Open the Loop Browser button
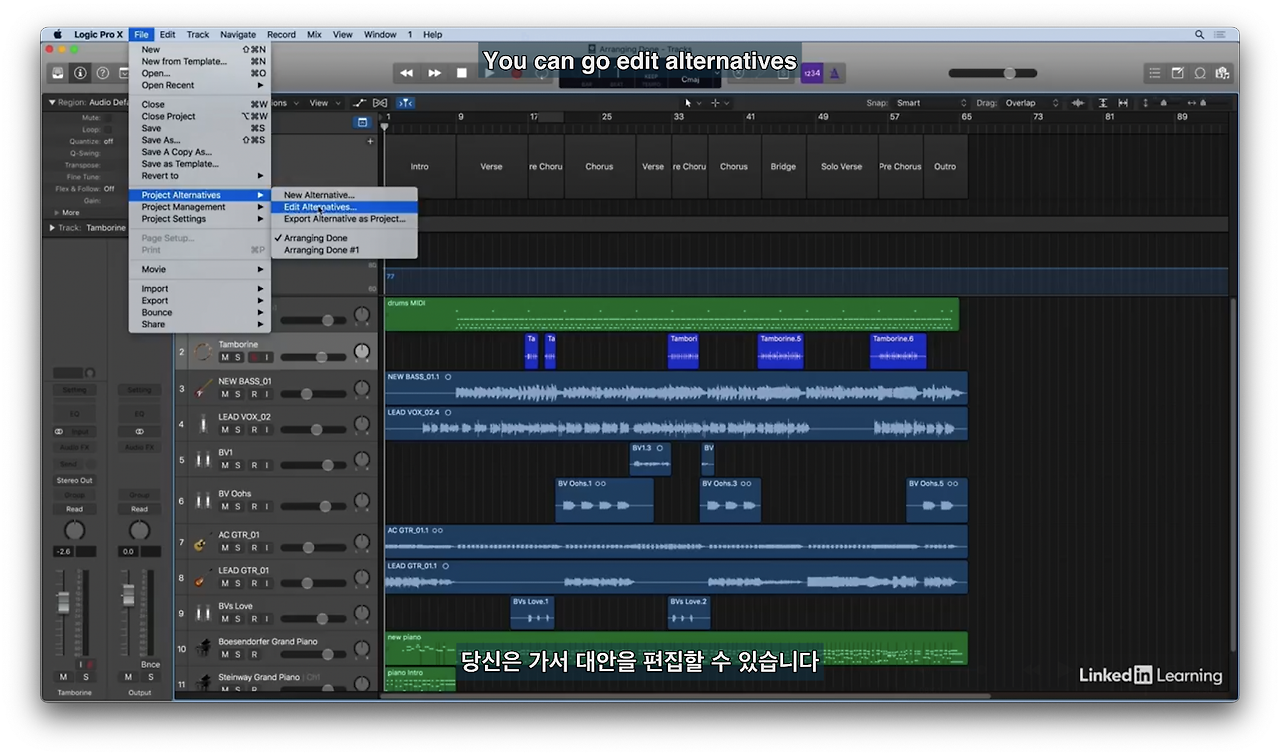 [x=1200, y=73]
